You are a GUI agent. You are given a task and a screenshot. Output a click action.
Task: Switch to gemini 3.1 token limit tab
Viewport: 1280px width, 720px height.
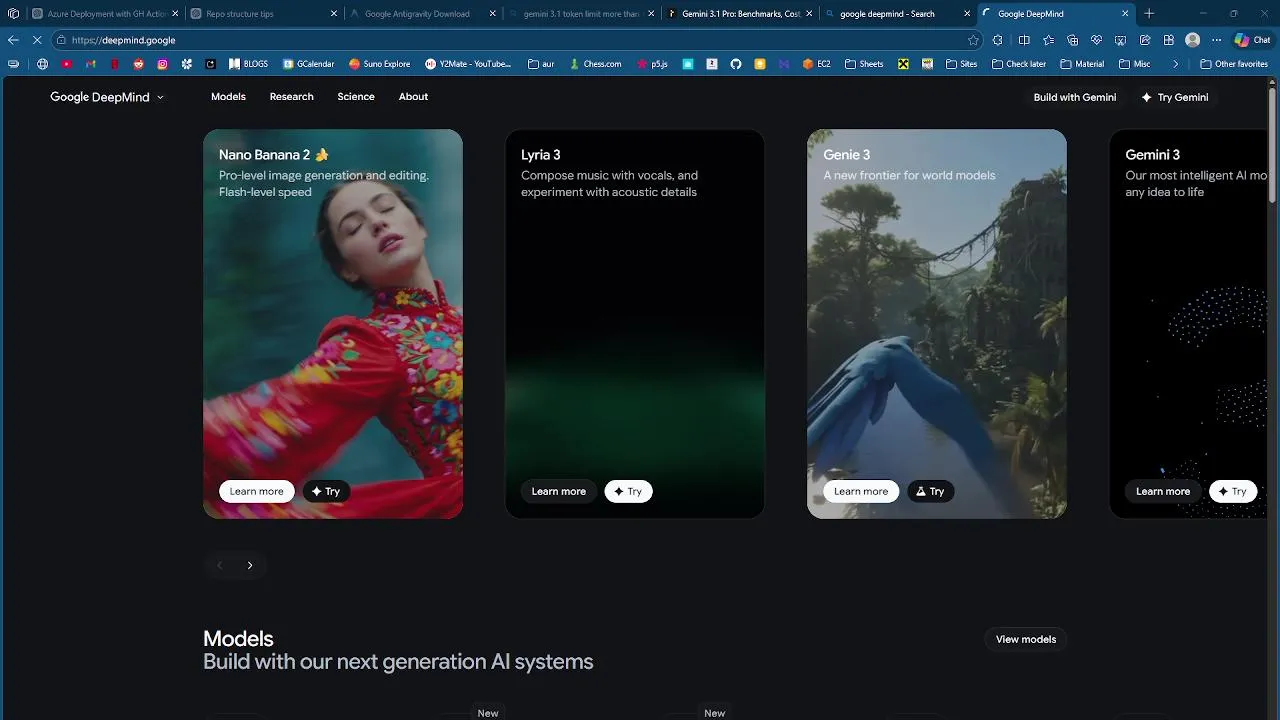pos(582,14)
